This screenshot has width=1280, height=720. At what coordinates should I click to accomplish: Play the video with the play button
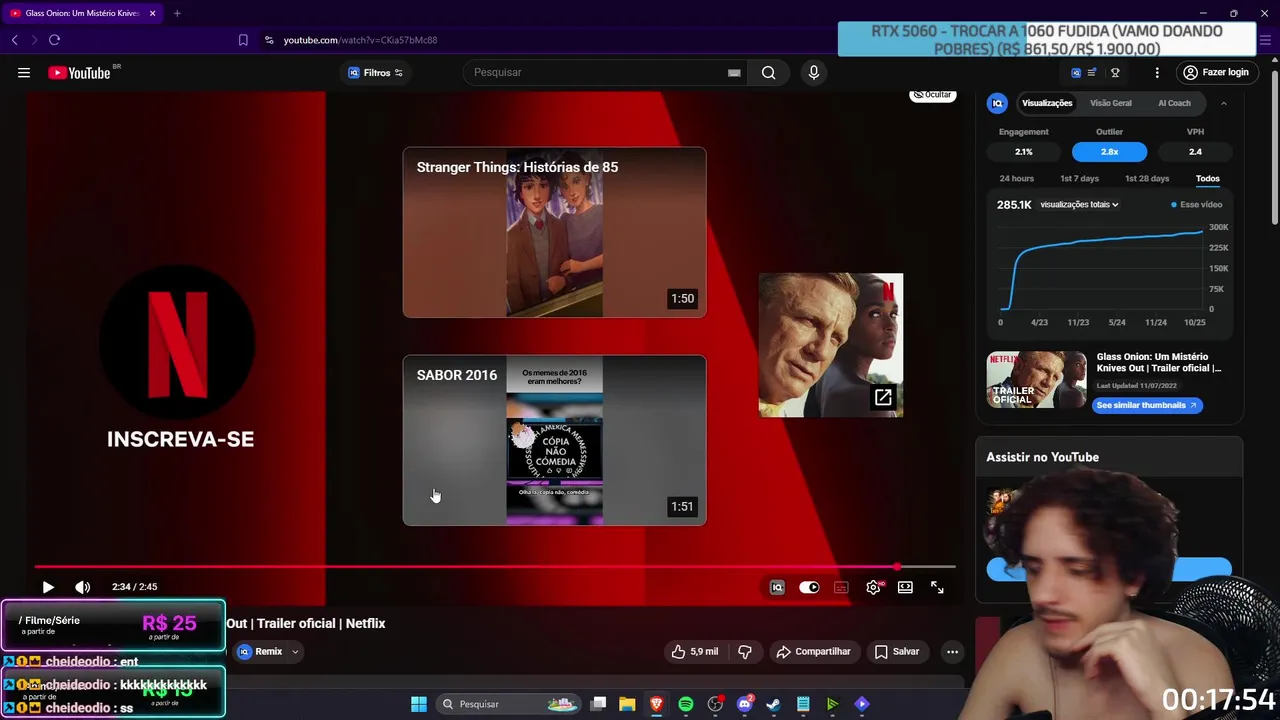pyautogui.click(x=48, y=587)
